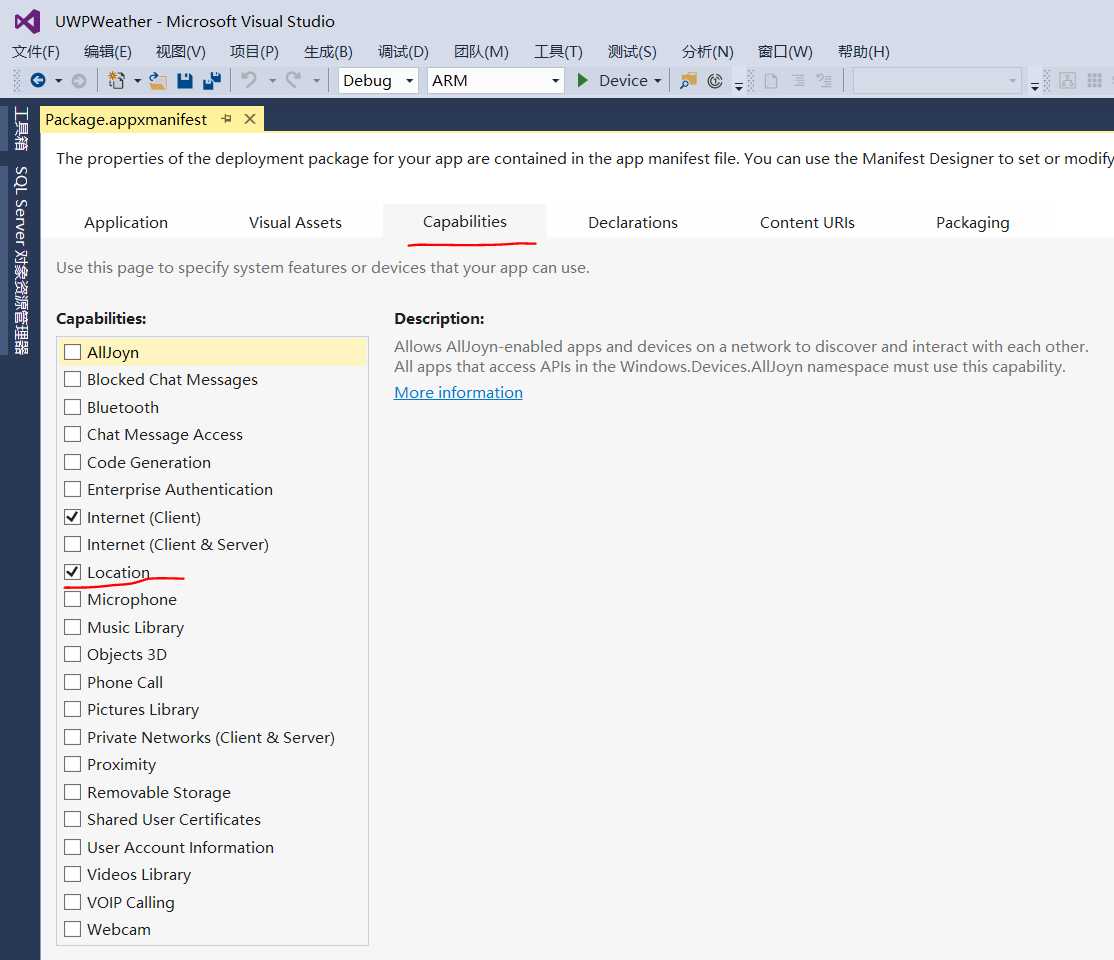Open the 帮助(H) help menu
The height and width of the screenshot is (960, 1114).
tap(863, 52)
